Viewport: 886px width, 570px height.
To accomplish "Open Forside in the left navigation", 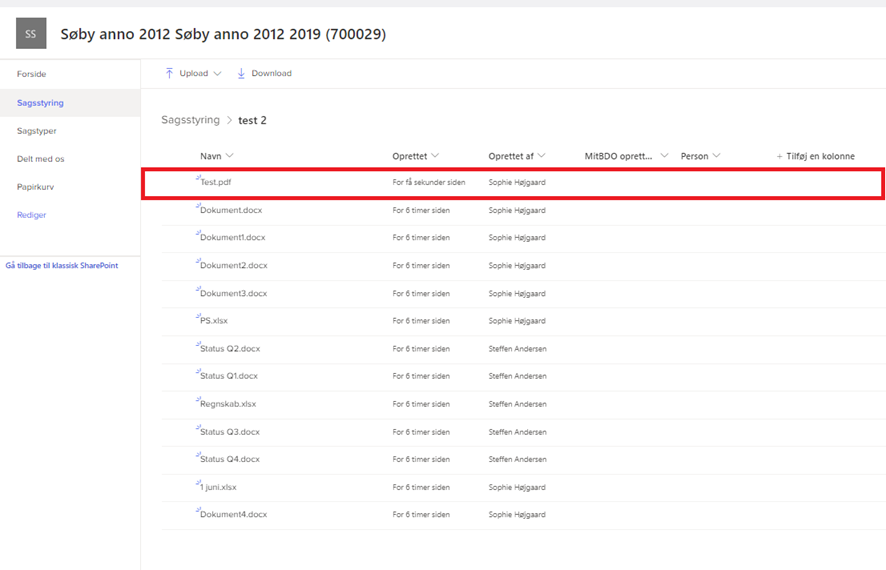I will [x=31, y=74].
